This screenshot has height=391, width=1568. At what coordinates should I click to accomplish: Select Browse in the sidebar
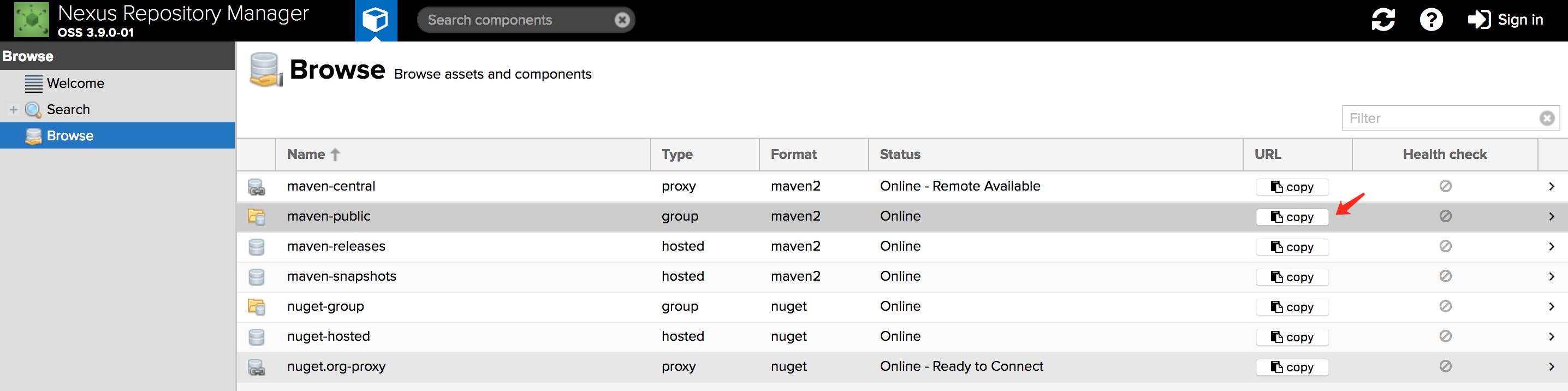[117, 136]
